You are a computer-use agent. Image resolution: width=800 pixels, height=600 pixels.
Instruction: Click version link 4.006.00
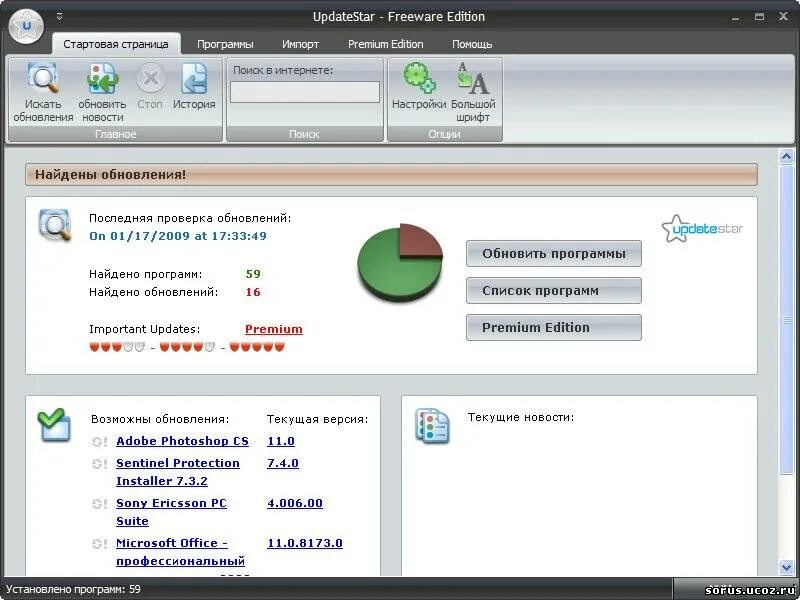tap(295, 503)
